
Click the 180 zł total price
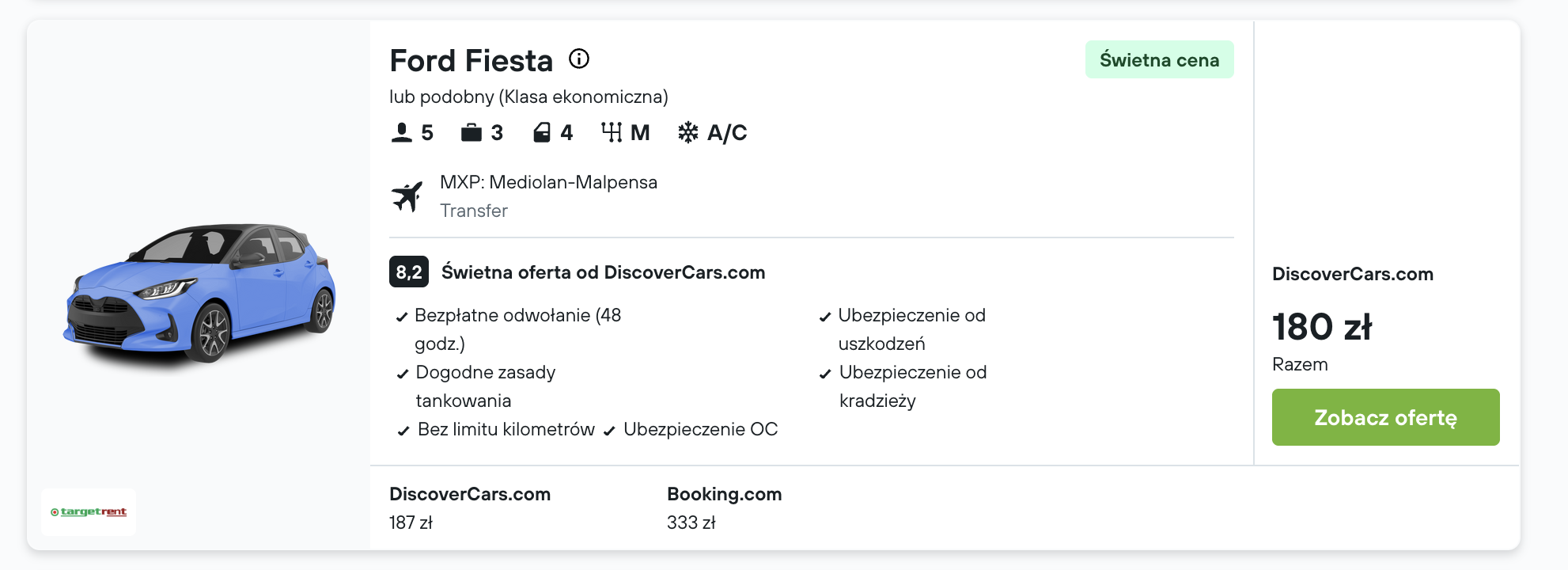coord(1322,327)
